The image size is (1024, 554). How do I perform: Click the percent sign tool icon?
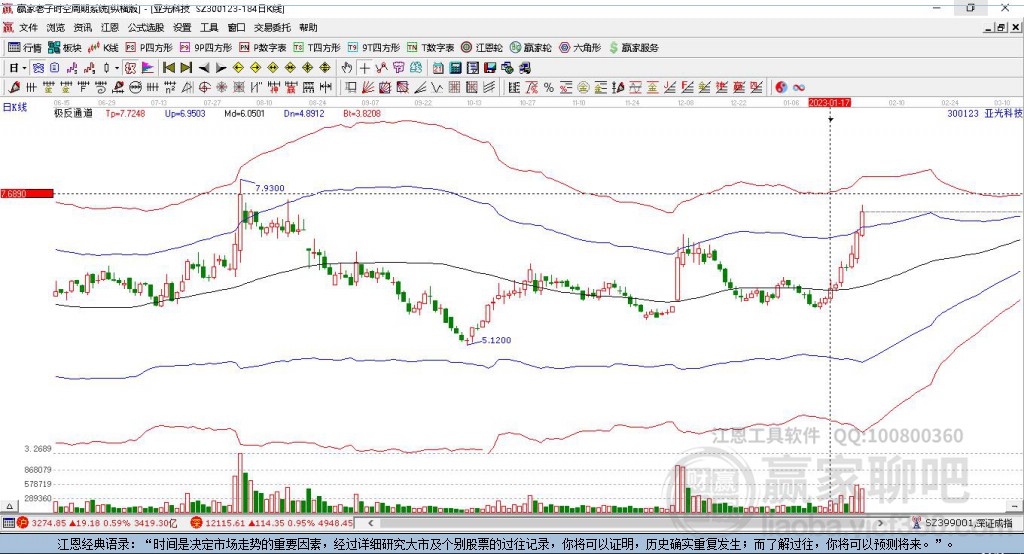(549, 88)
